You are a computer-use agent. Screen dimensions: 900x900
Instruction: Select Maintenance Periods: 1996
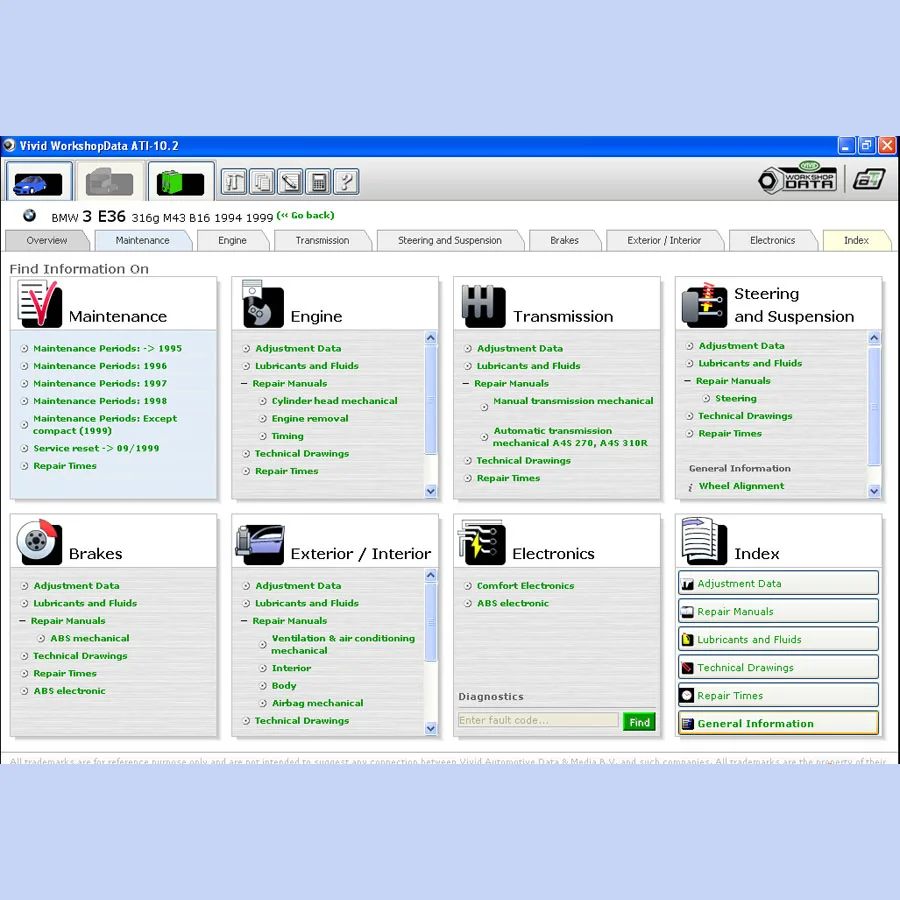99,366
